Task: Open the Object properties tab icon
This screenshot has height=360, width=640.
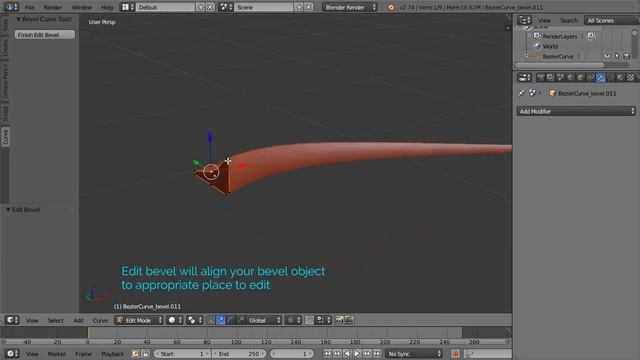Action: (x=580, y=77)
